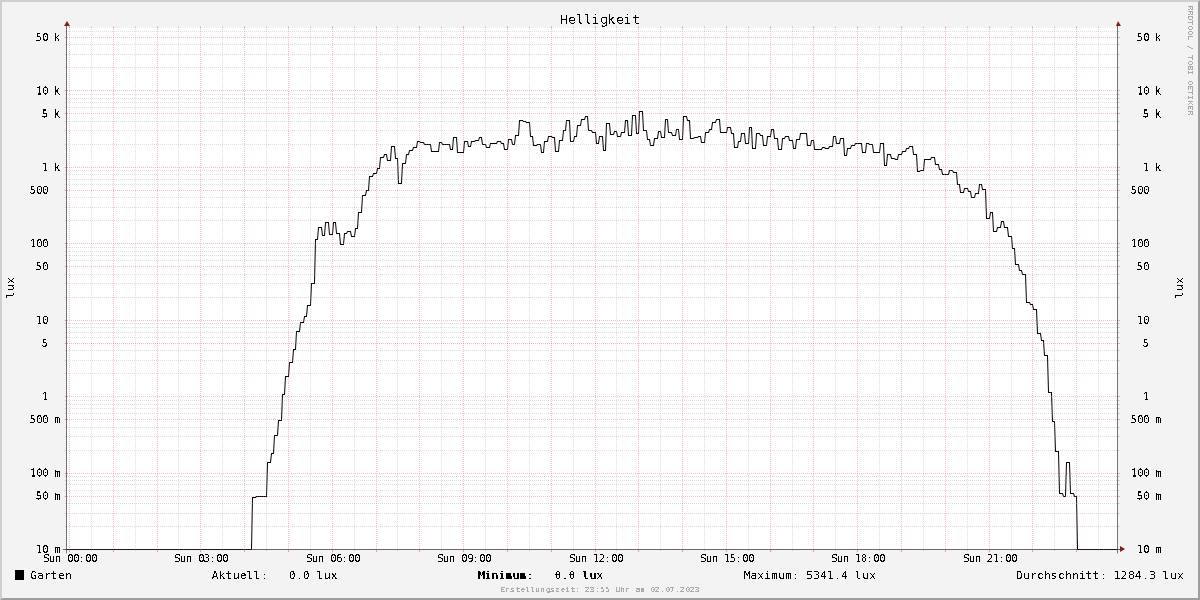1200x600 pixels.
Task: Select the "10 m" label on right axis
Action: coord(1148,550)
